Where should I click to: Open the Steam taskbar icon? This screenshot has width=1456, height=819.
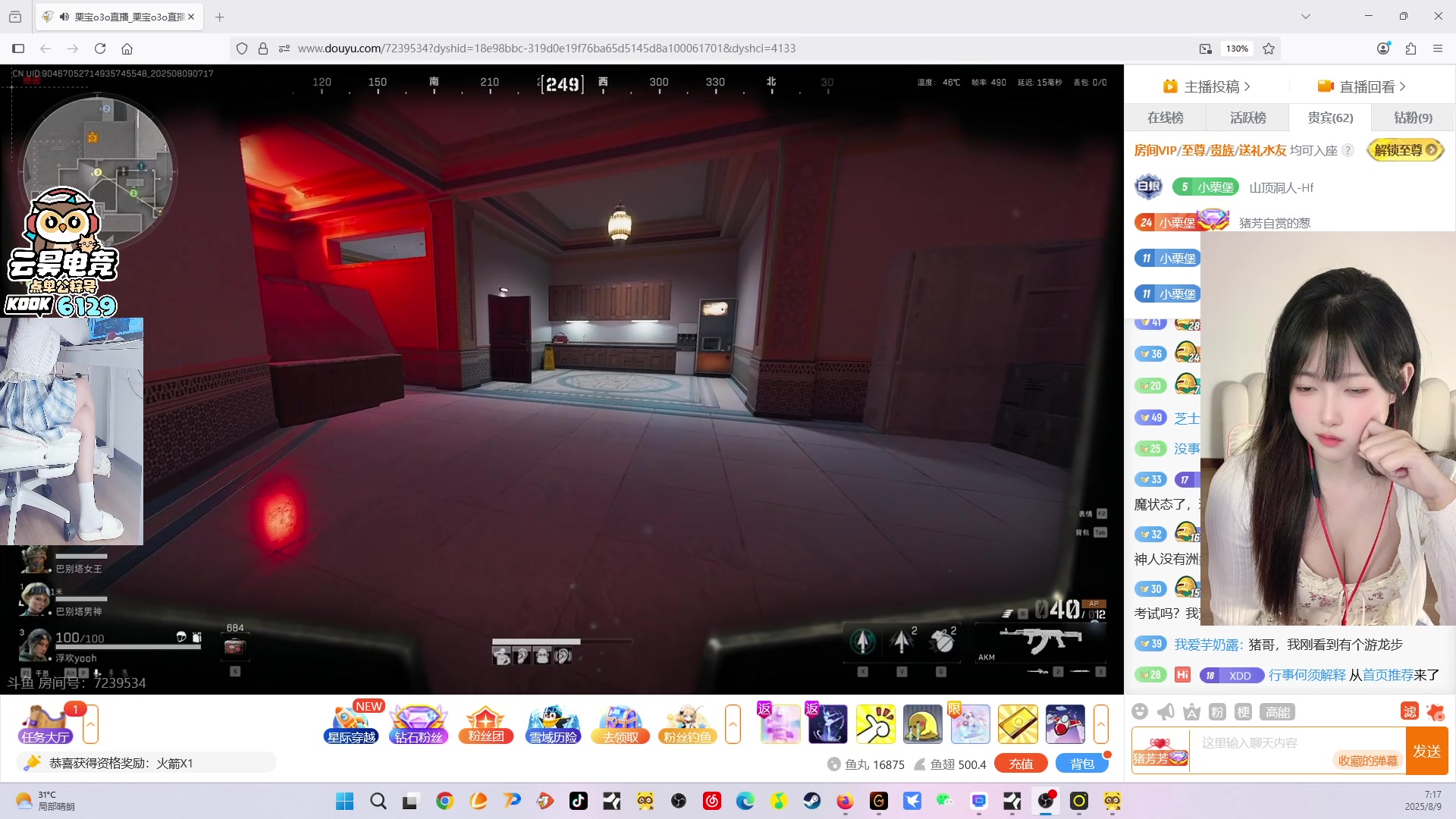[x=812, y=801]
